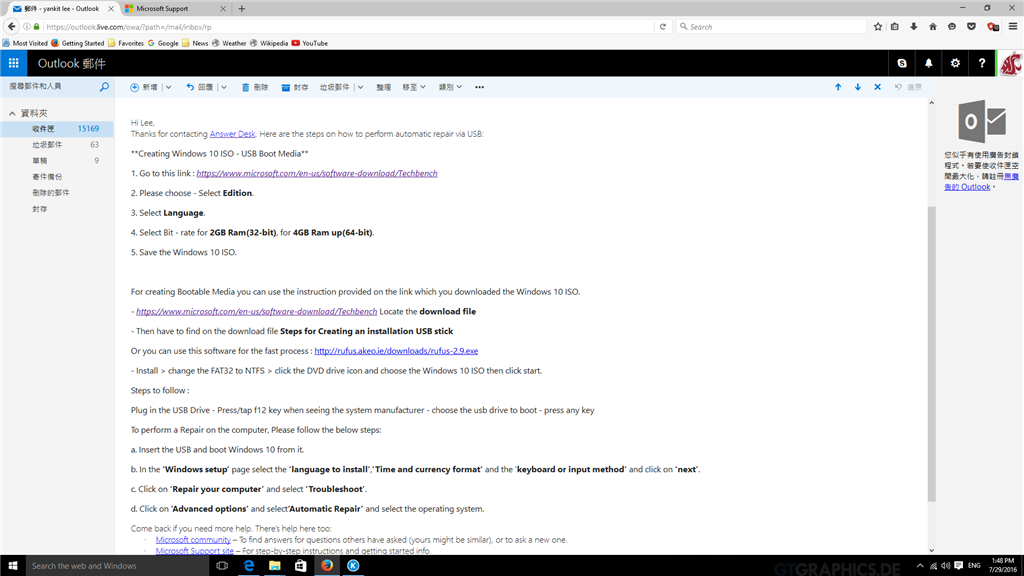
Task: Open first Techbench download link
Action: coord(317,173)
